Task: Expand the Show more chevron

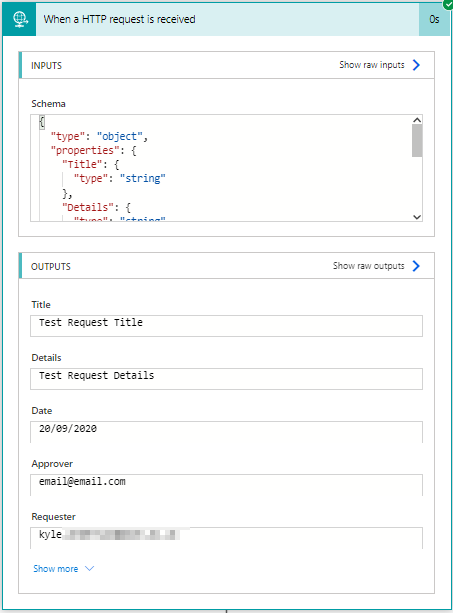Action: click(90, 568)
